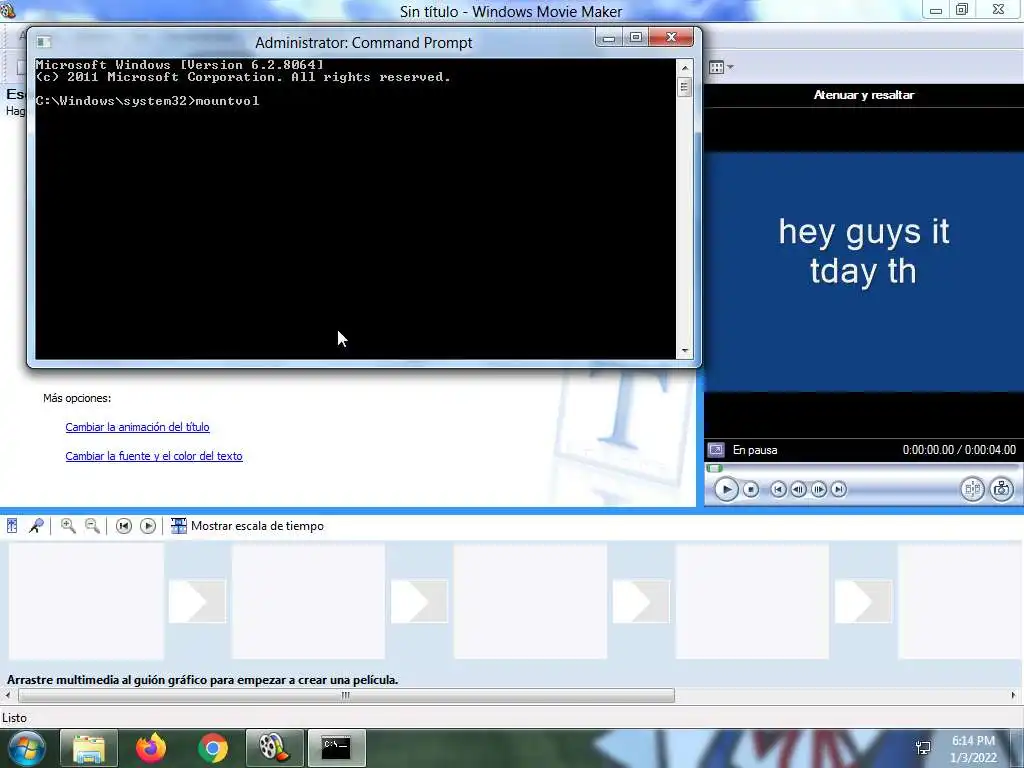
Task: Click the audio levels icon on storyboard toolbar
Action: pyautogui.click(x=12, y=526)
